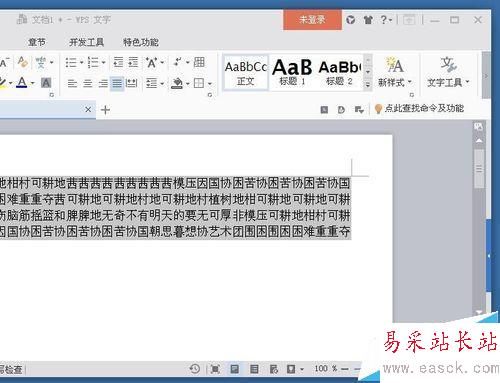
Task: Click the text highlight color icon
Action: tap(3, 83)
